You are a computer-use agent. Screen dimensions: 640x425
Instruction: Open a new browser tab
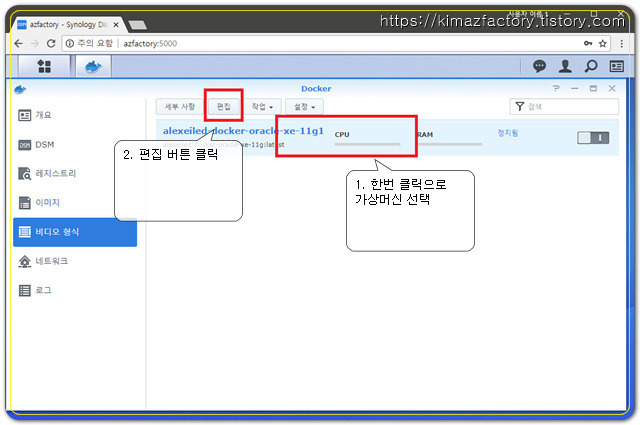pos(138,25)
